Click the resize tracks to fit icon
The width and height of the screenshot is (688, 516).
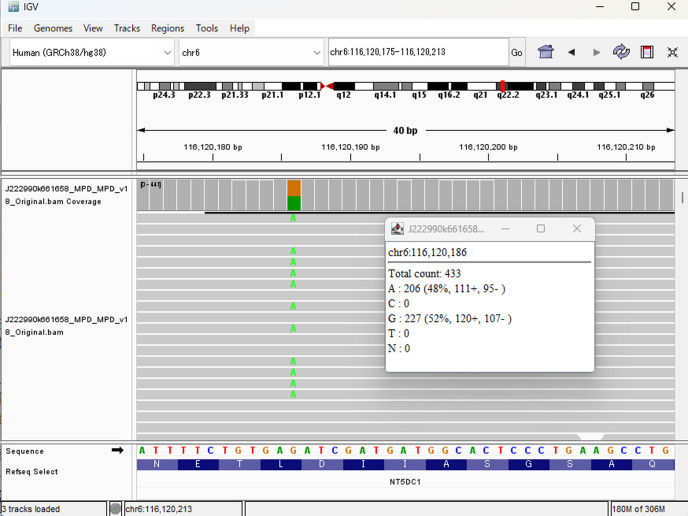tap(672, 52)
